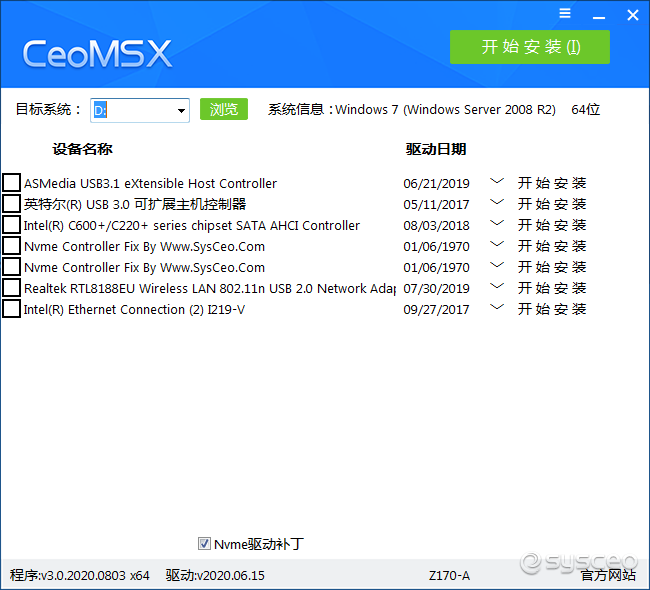
Task: Click the date 08/03/2018
Action: [x=436, y=226]
